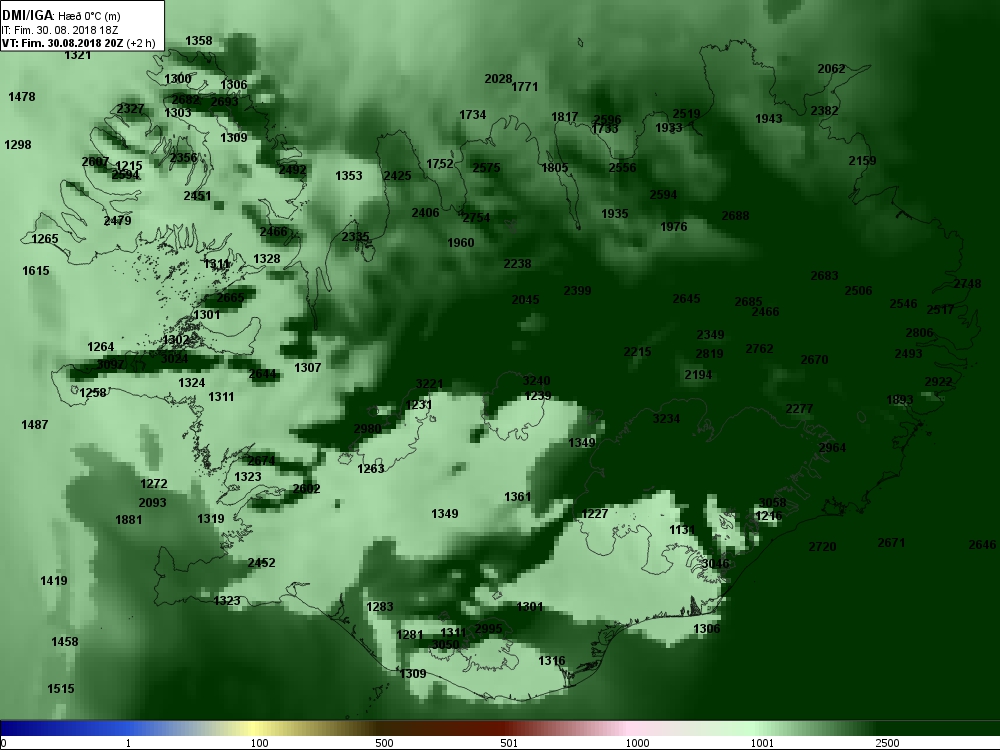Click the value 1960

click(x=460, y=242)
